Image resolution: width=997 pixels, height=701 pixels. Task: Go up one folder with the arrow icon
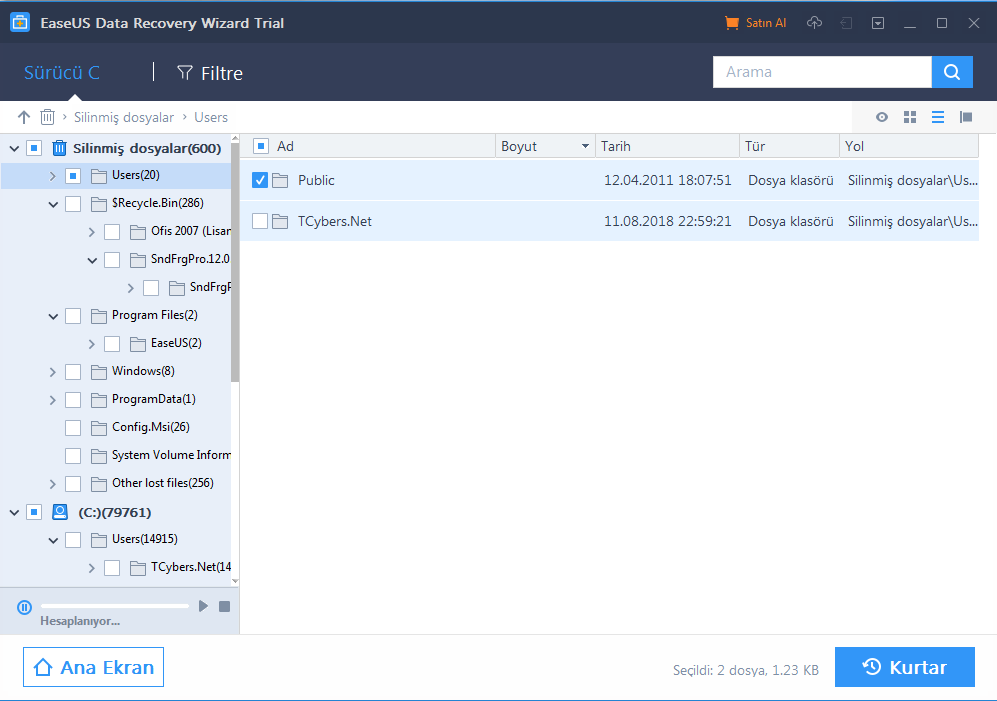[x=23, y=117]
